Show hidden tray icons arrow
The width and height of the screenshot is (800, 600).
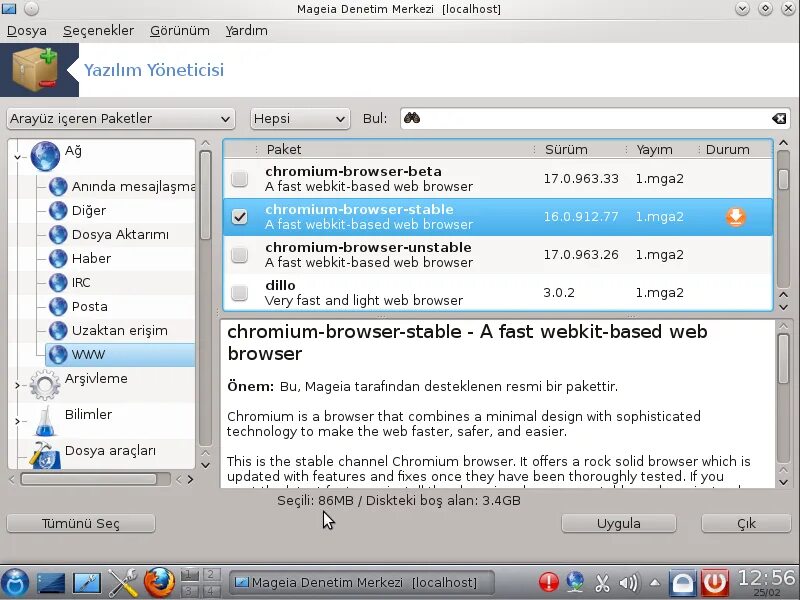click(655, 583)
